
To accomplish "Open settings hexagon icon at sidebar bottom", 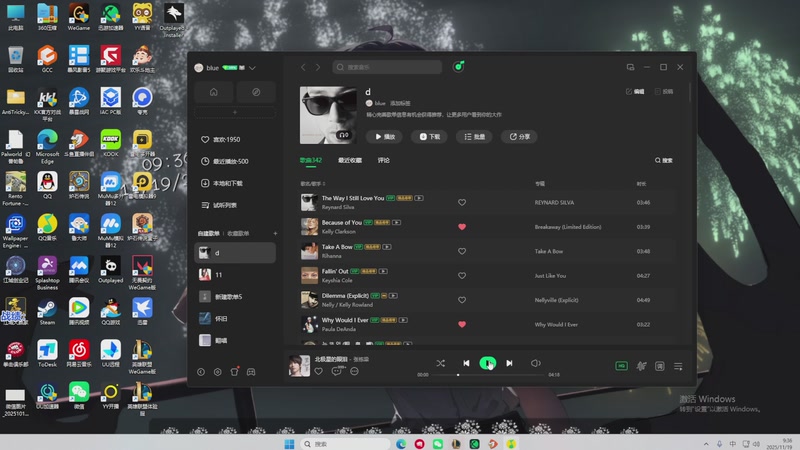I will [218, 372].
